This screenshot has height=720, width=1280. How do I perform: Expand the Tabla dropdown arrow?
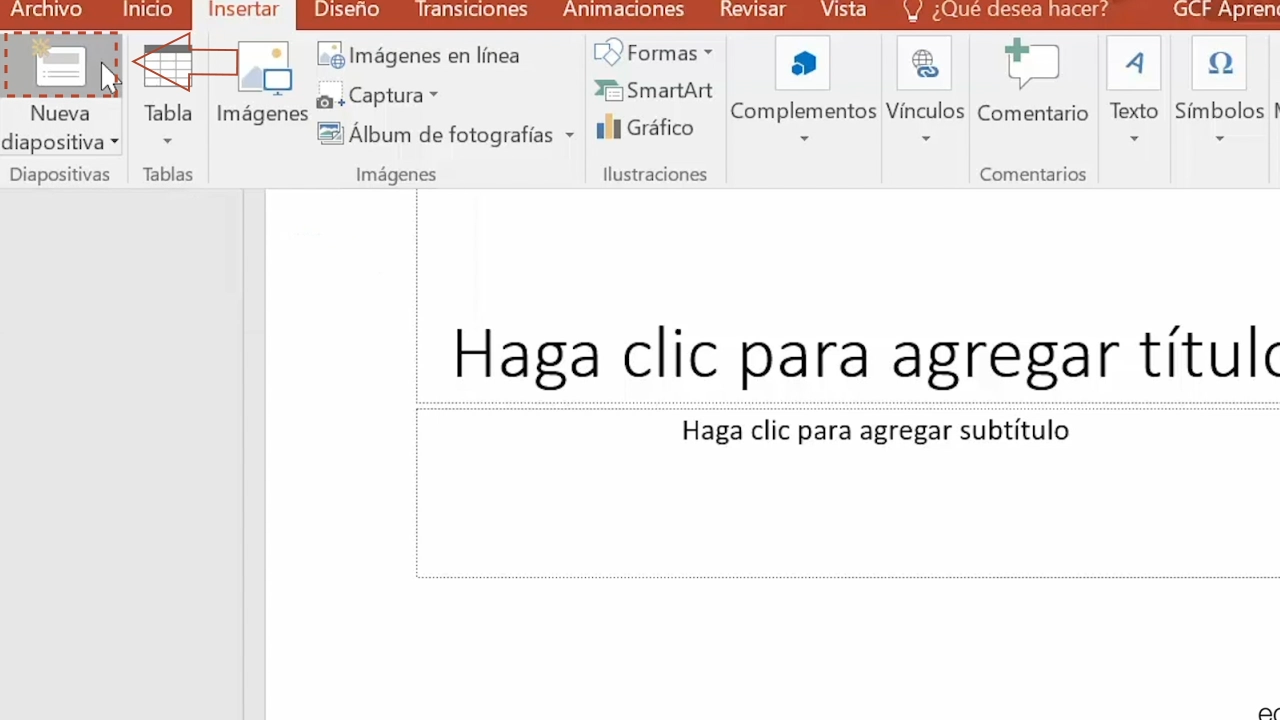[x=167, y=141]
